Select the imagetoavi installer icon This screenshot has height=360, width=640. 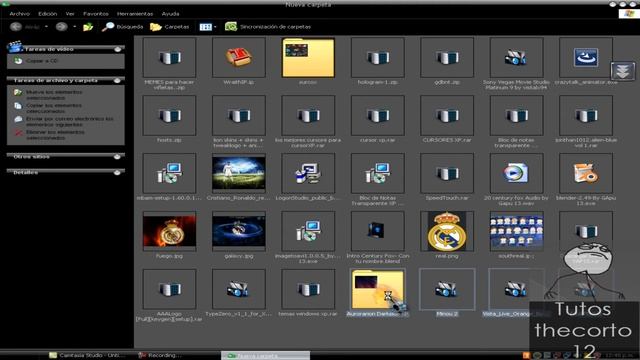pyautogui.click(x=308, y=231)
